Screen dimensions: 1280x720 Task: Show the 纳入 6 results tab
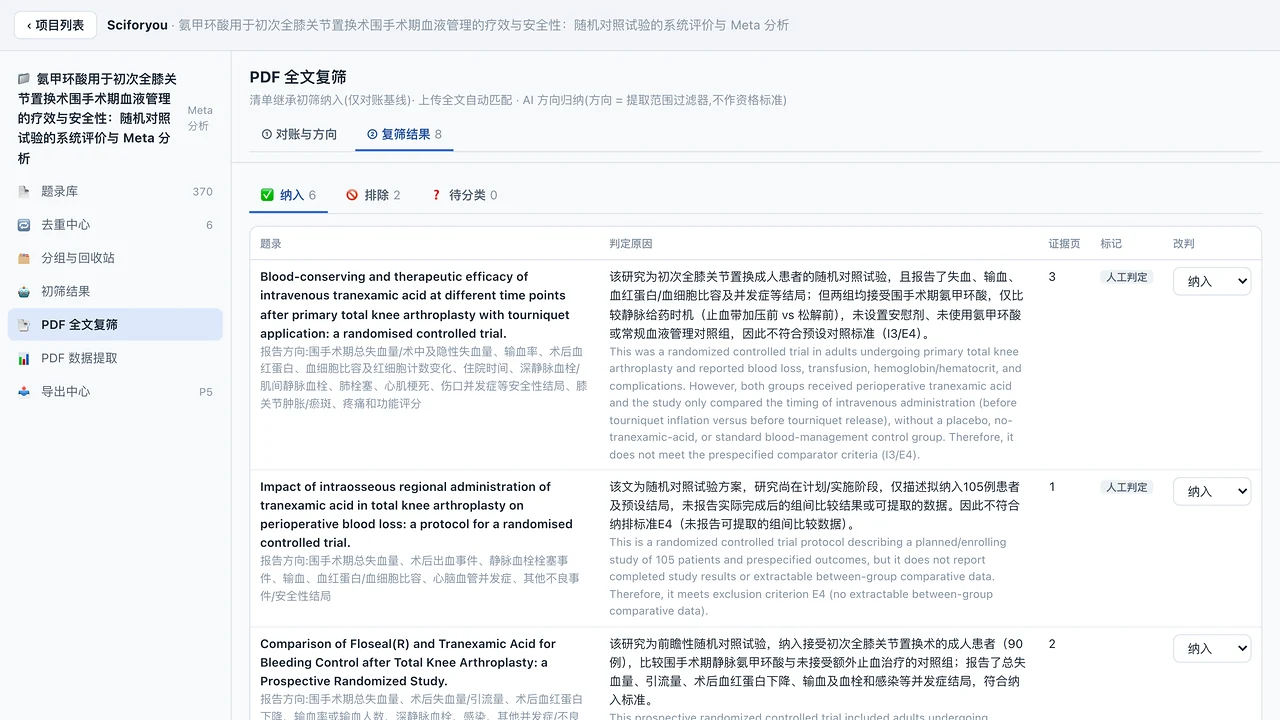pos(288,195)
